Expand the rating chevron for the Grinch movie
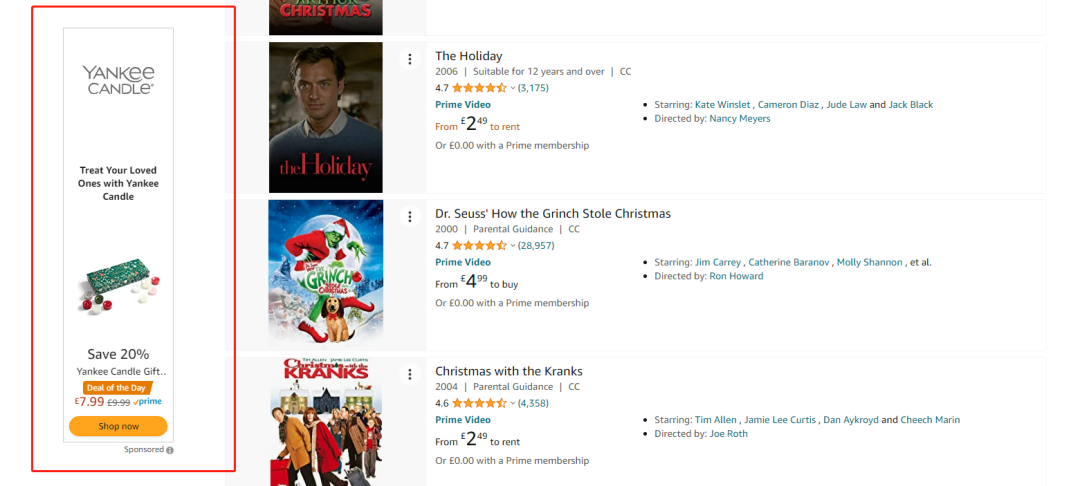This screenshot has height=486, width=1080. [x=513, y=245]
